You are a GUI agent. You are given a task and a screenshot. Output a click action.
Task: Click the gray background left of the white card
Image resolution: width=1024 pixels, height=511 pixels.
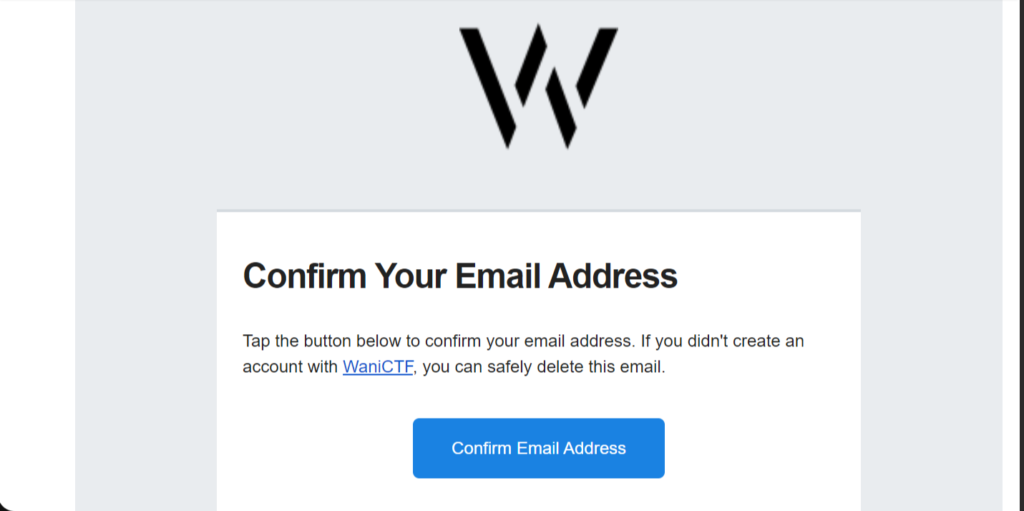(145, 350)
